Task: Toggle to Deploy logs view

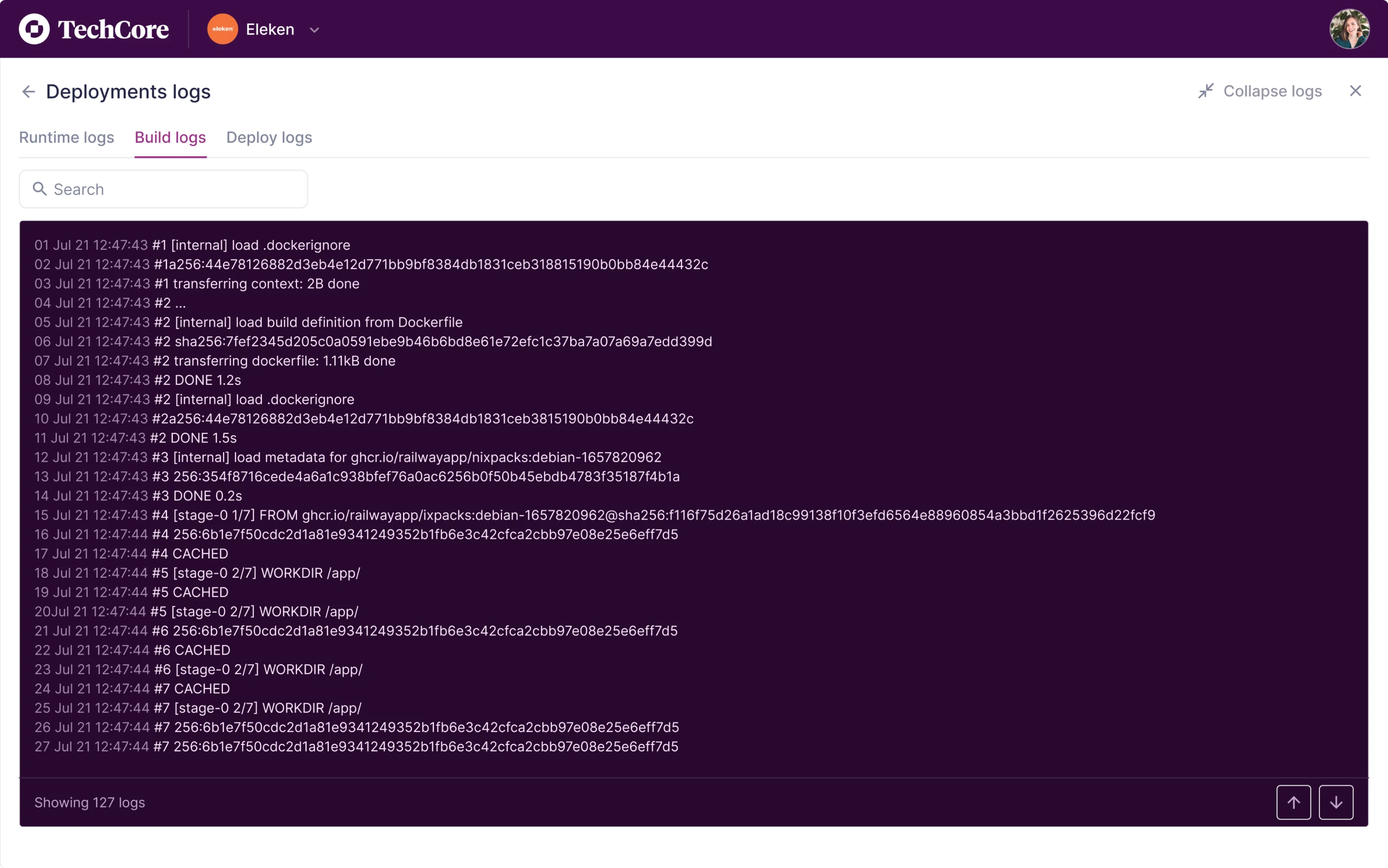Action: pyautogui.click(x=269, y=138)
